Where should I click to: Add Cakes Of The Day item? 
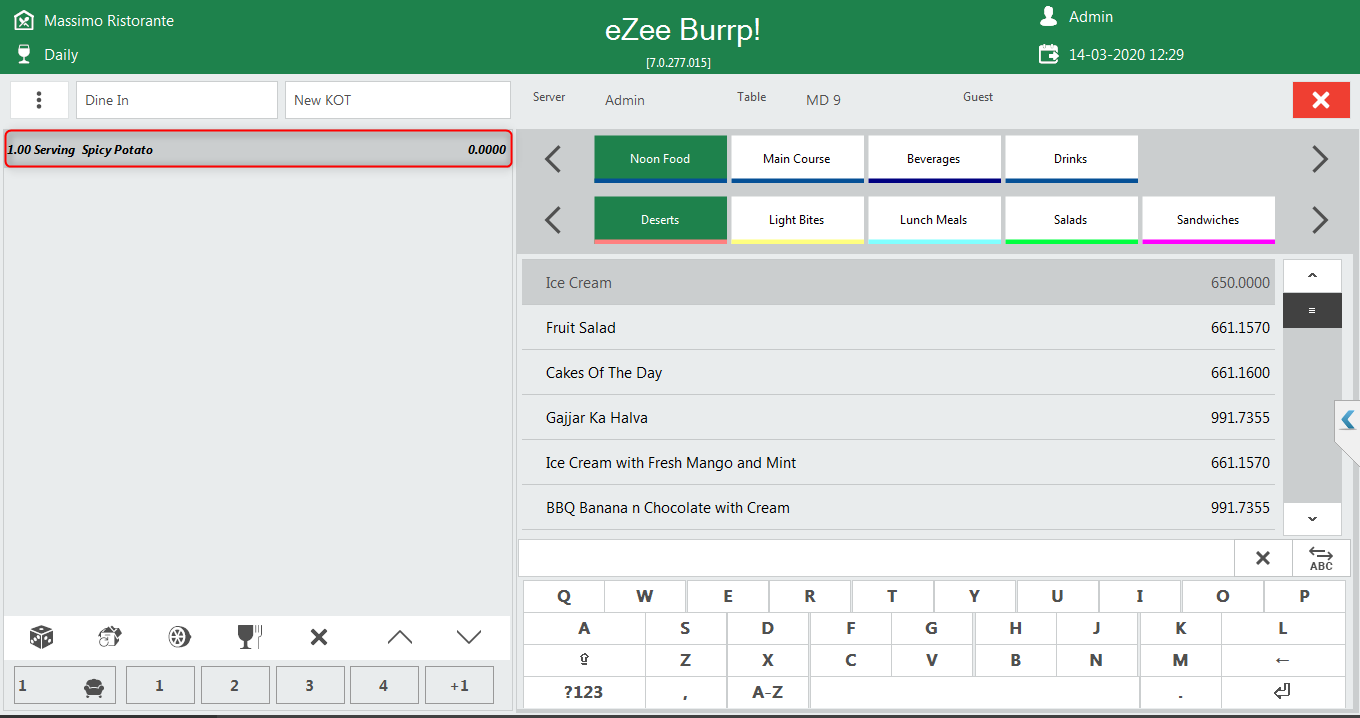tap(898, 373)
